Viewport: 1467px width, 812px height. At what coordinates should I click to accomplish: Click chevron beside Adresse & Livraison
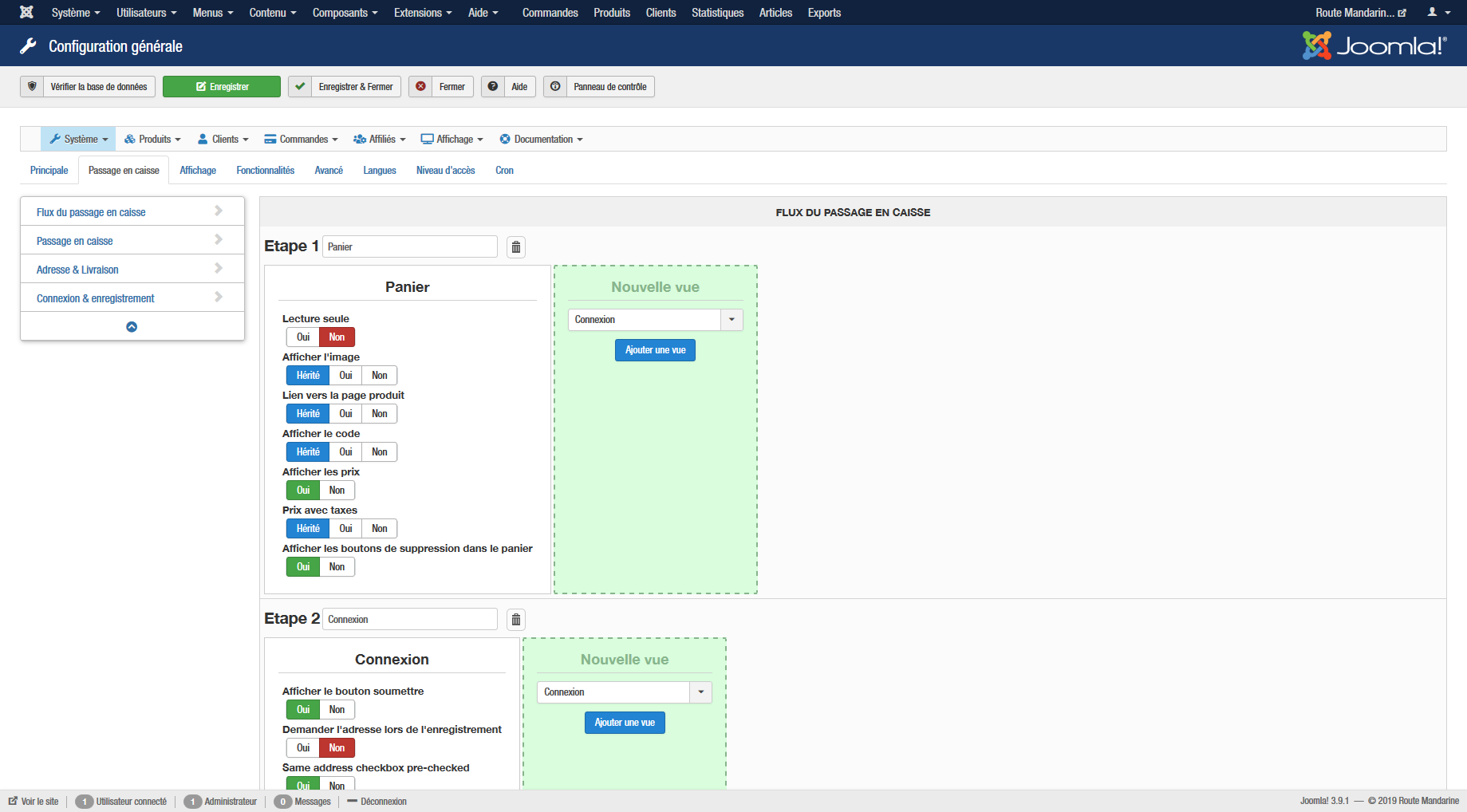pos(219,268)
